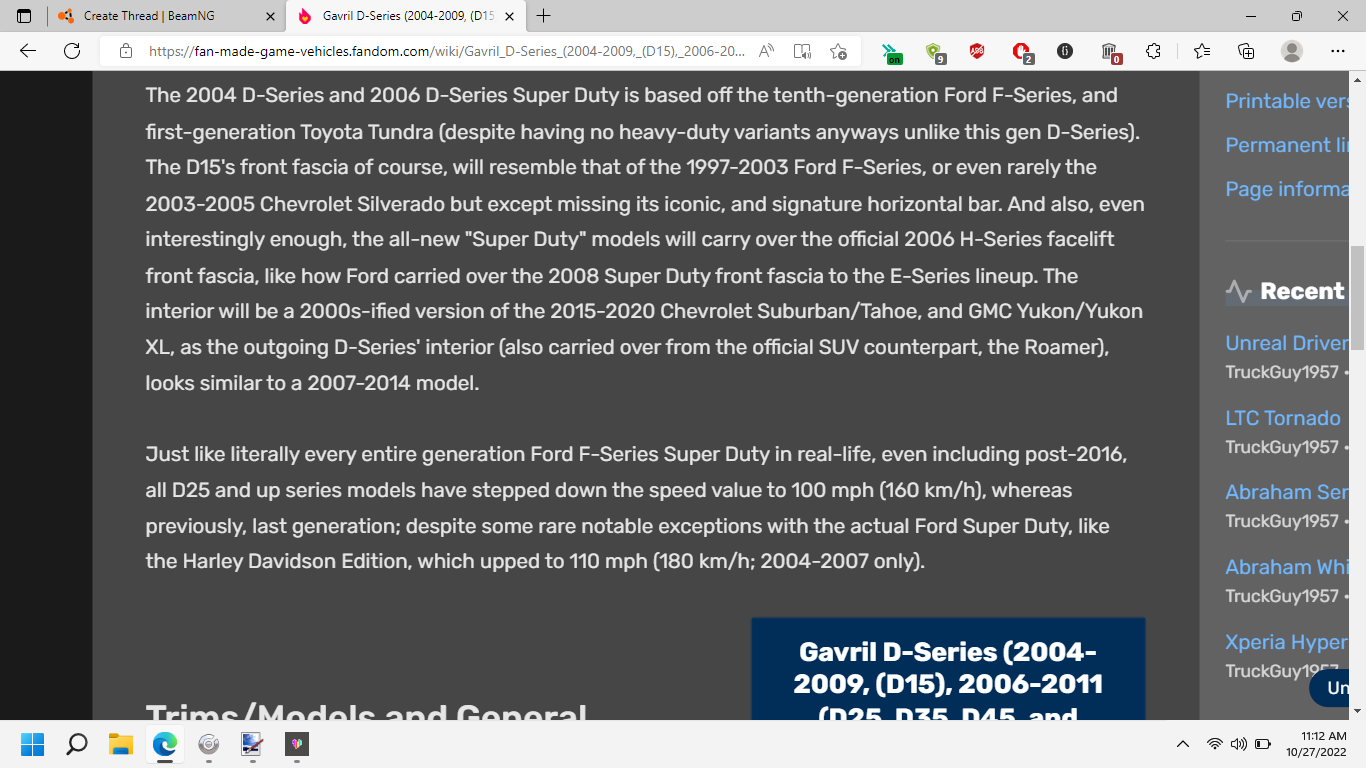The image size is (1366, 768).
Task: Open silver swirl app in taskbar
Action: (x=209, y=744)
